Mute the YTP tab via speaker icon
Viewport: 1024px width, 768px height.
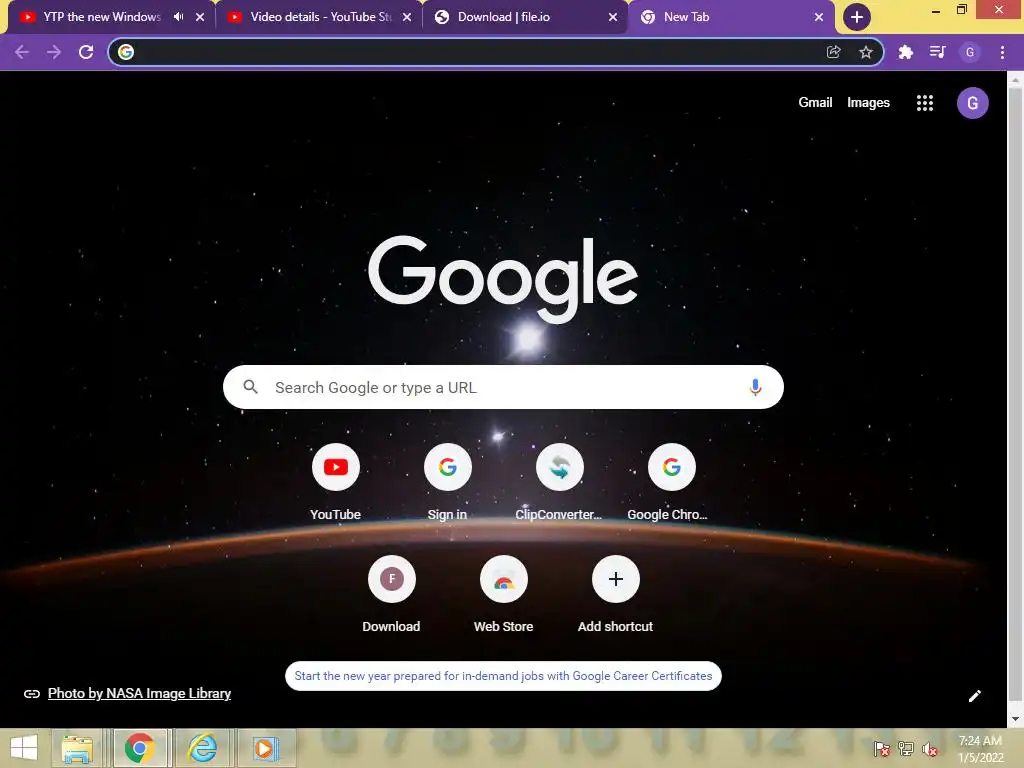(x=178, y=17)
